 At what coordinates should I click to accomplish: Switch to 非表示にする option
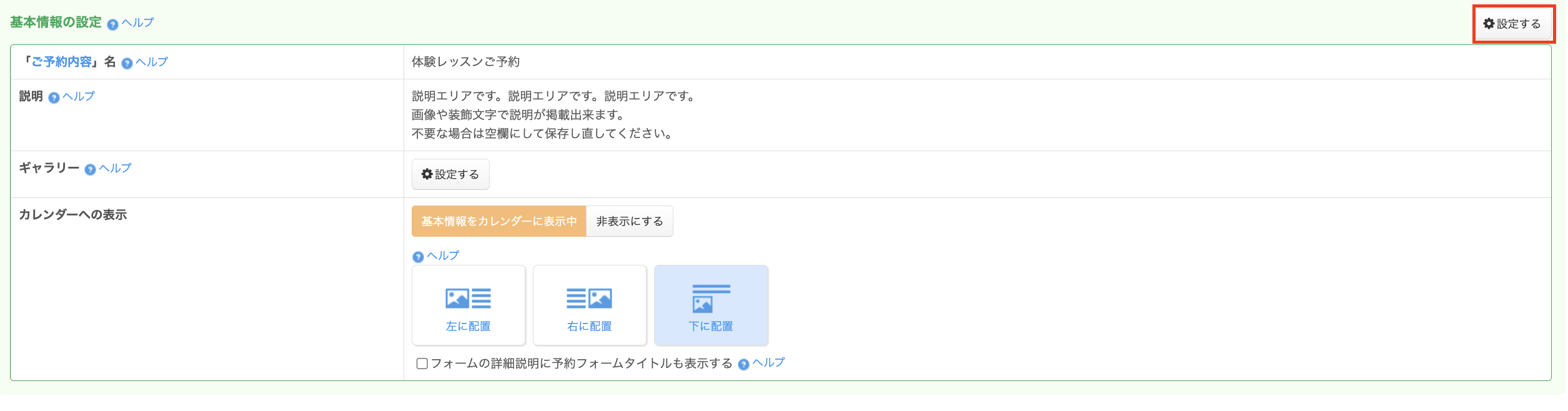point(629,221)
